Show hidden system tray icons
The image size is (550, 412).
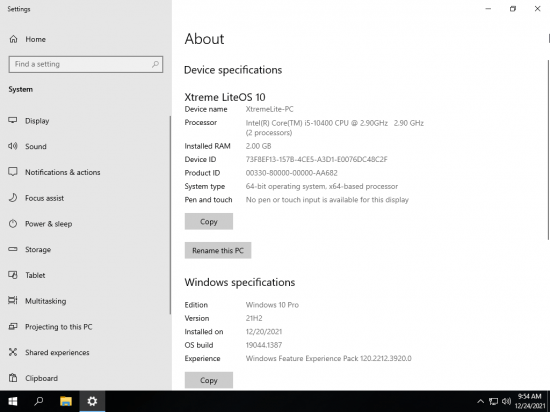[481, 401]
